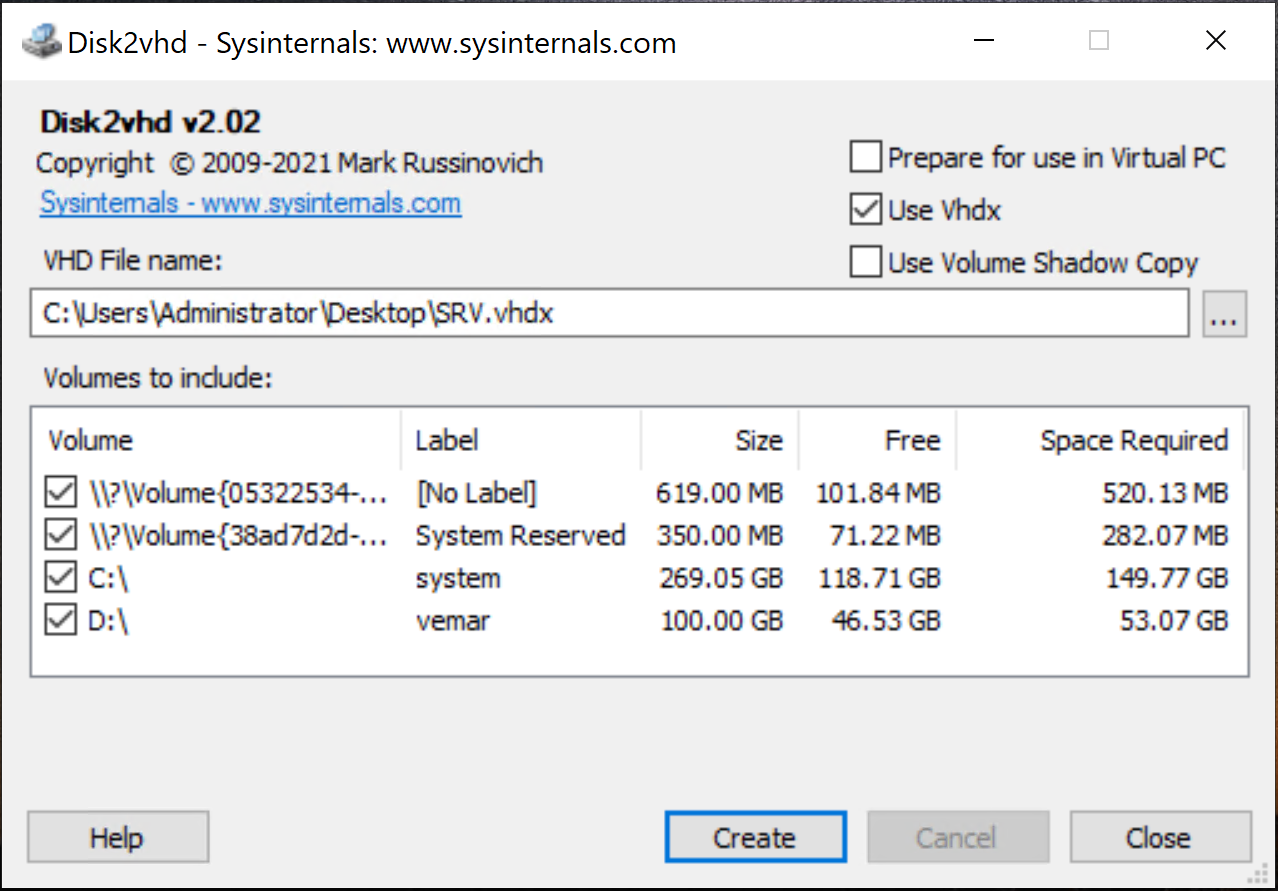This screenshot has height=891, width=1278.
Task: Click the 53.07 GB space required value
Action: coord(1174,622)
